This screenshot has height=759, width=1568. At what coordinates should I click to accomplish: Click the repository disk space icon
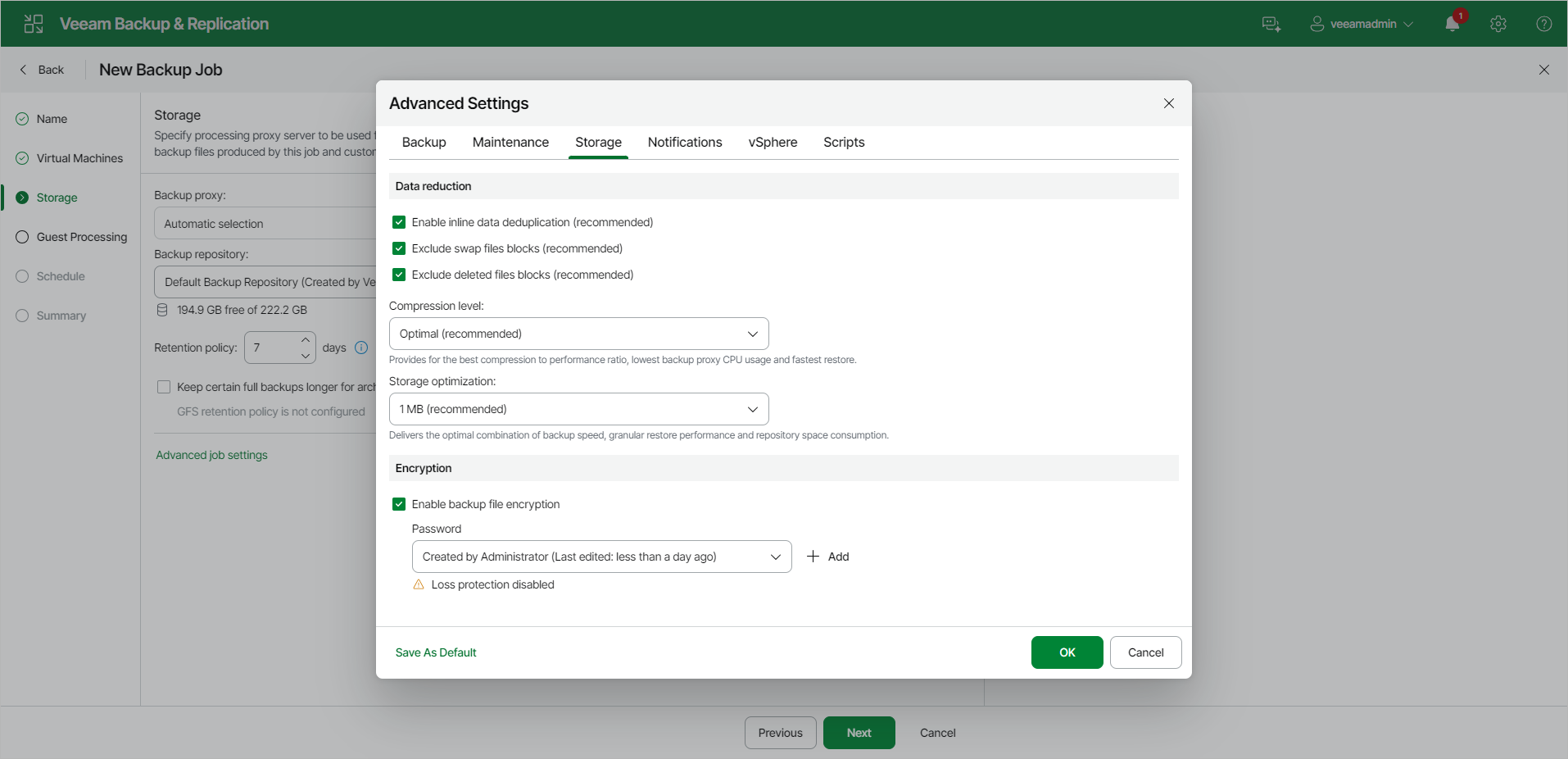pos(162,310)
